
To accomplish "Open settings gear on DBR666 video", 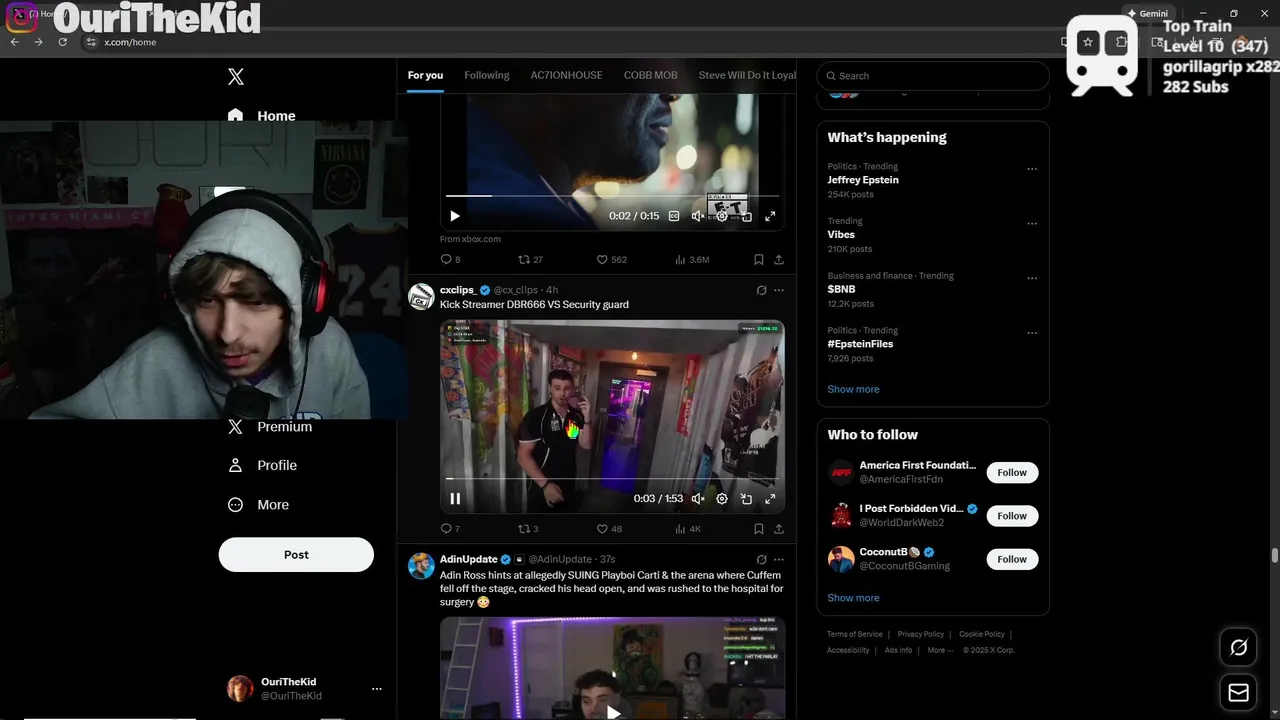I will [x=722, y=499].
